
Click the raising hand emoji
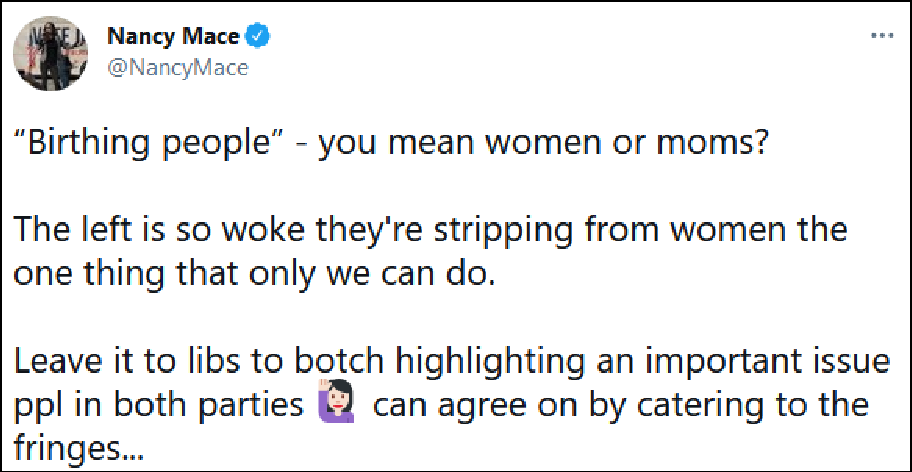(x=358, y=407)
